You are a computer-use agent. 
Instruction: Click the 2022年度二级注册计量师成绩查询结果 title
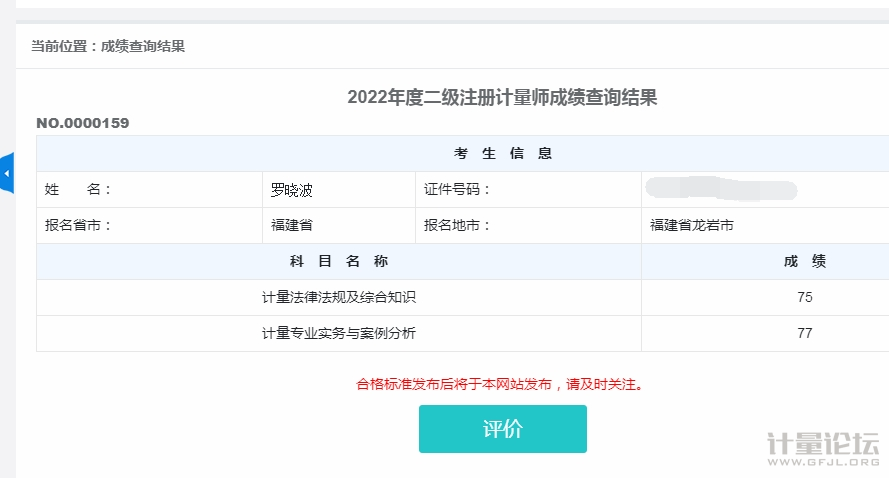coord(502,97)
